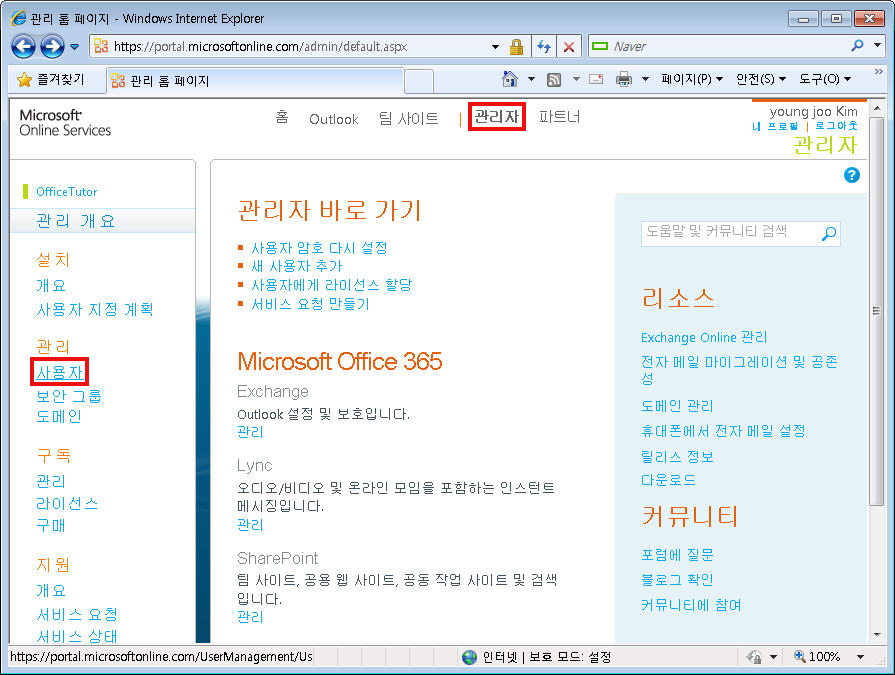Click the 서비스 요청 만들기 shortcut
Viewport: 895px width, 675px height.
point(311,304)
